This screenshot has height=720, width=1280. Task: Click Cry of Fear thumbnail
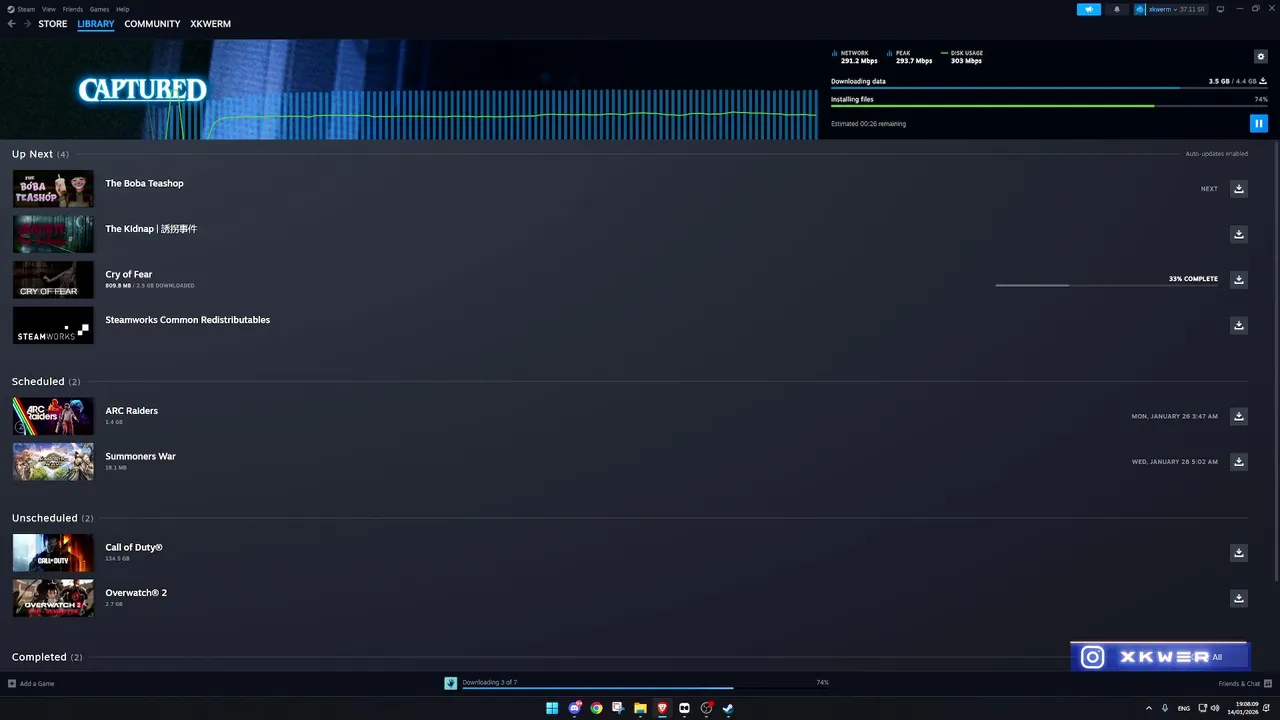coord(53,280)
